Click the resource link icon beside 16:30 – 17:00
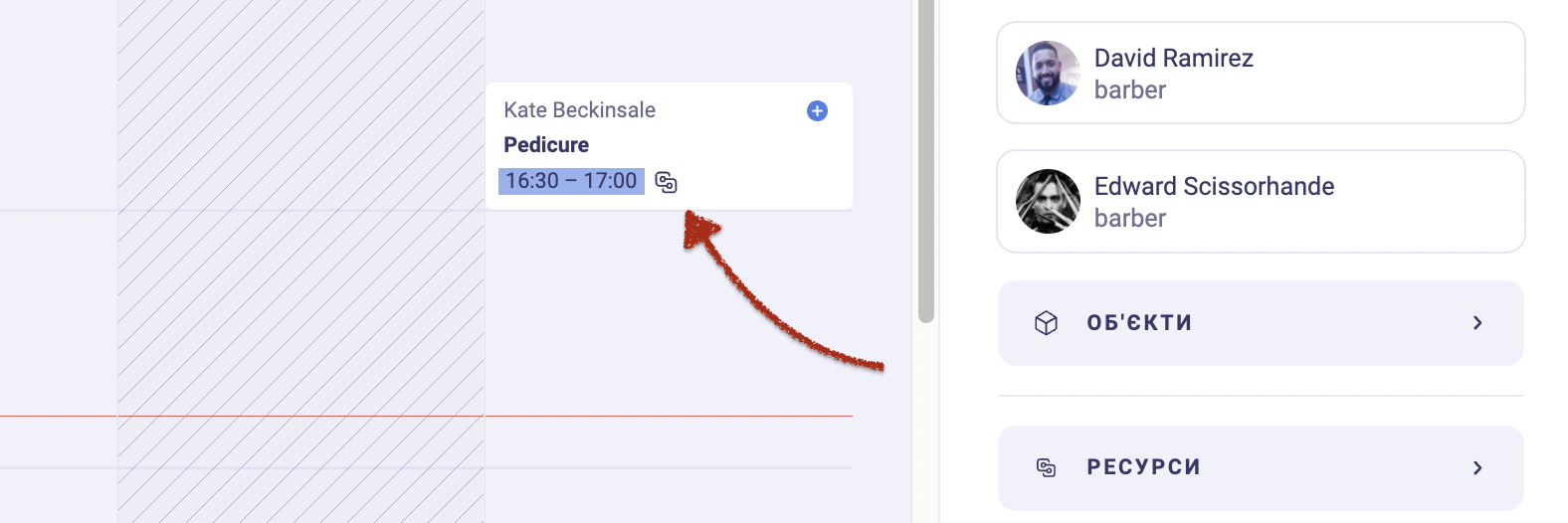The height and width of the screenshot is (523, 1568). click(667, 182)
